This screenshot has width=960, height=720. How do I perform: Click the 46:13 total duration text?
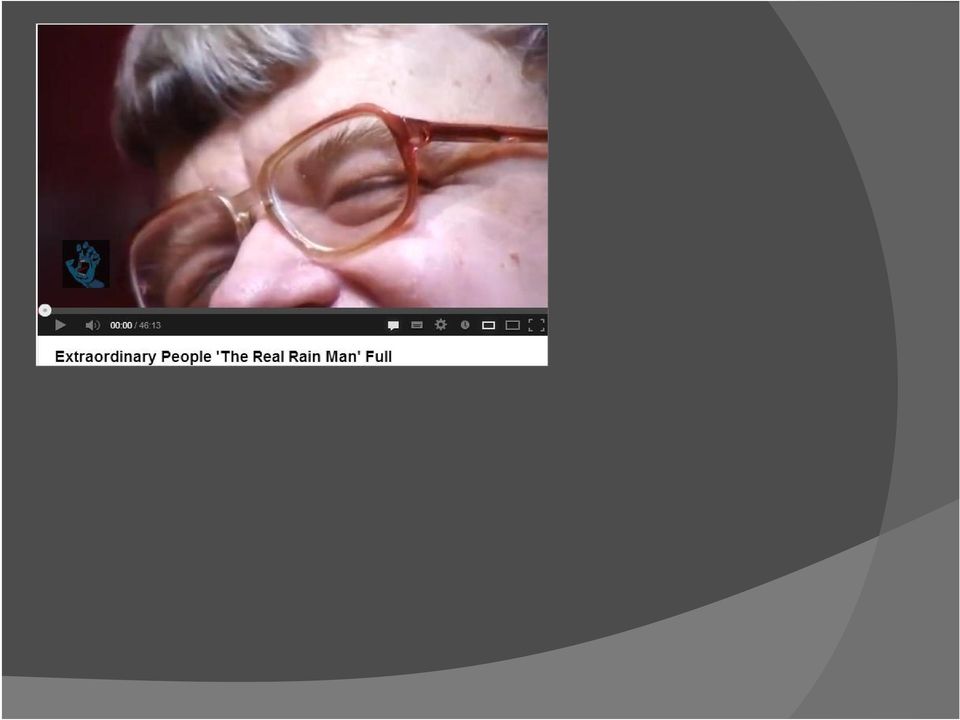point(150,325)
